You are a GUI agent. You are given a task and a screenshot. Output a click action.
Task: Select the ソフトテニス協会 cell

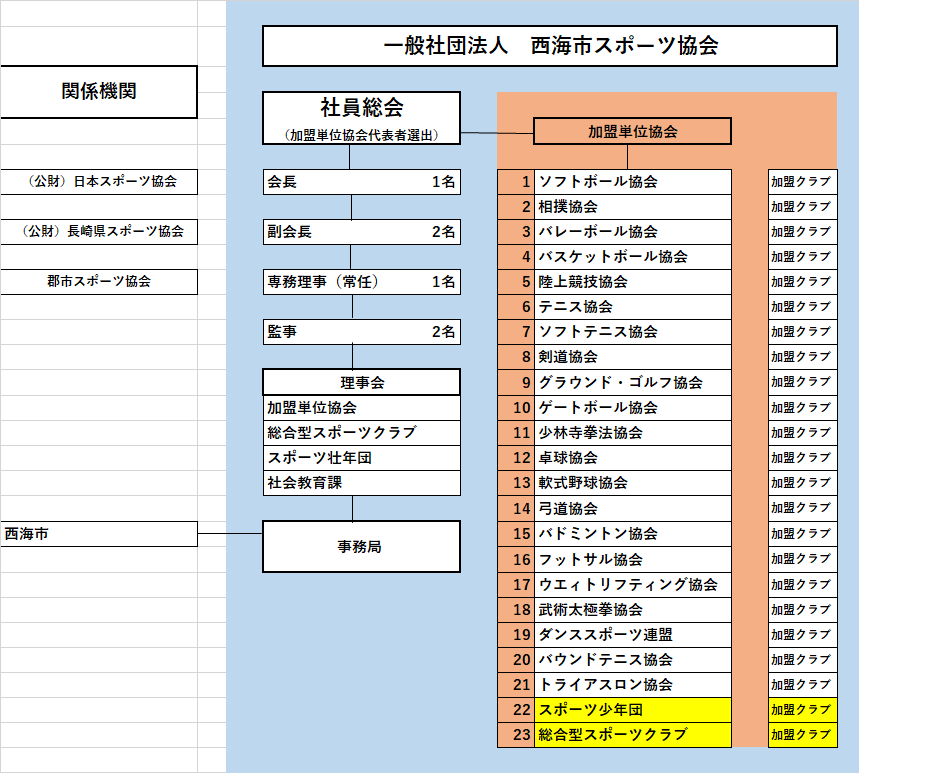tap(633, 332)
